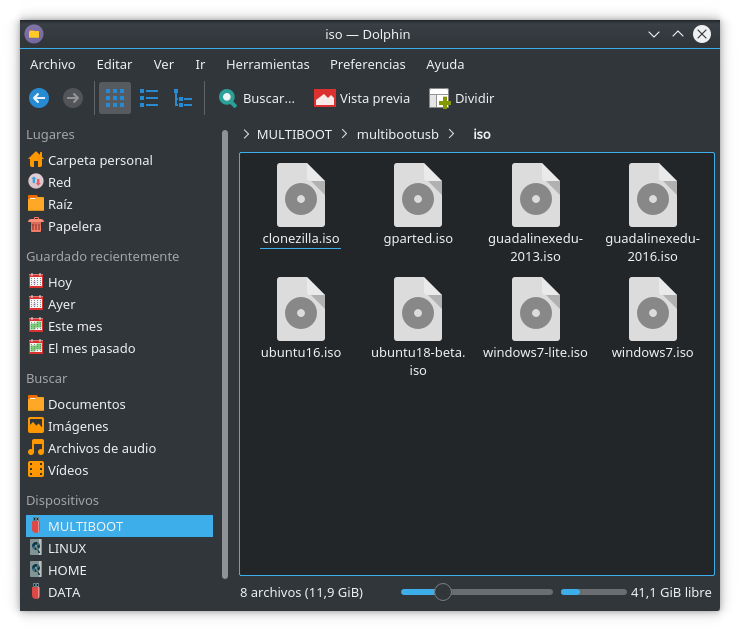
Task: Open the Ayuda menu
Action: coord(445,64)
